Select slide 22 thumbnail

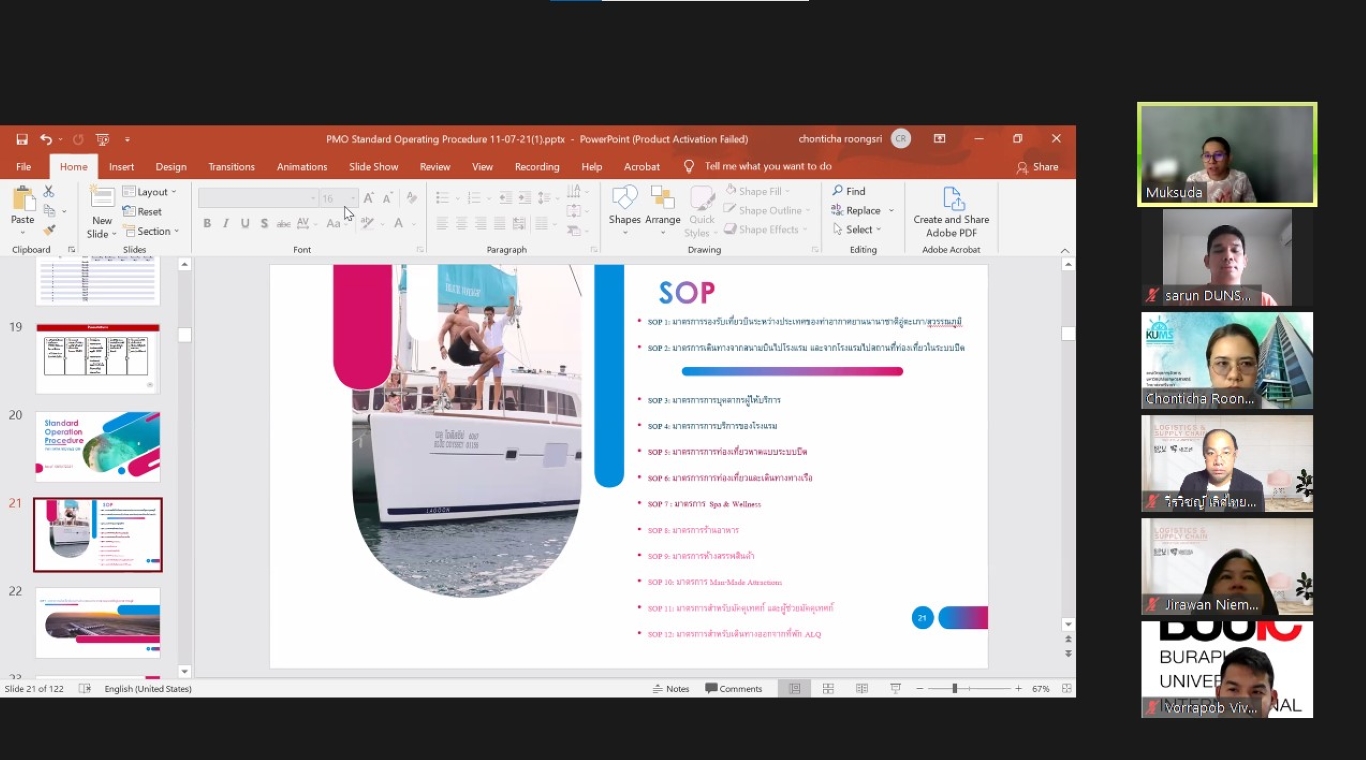[98, 623]
